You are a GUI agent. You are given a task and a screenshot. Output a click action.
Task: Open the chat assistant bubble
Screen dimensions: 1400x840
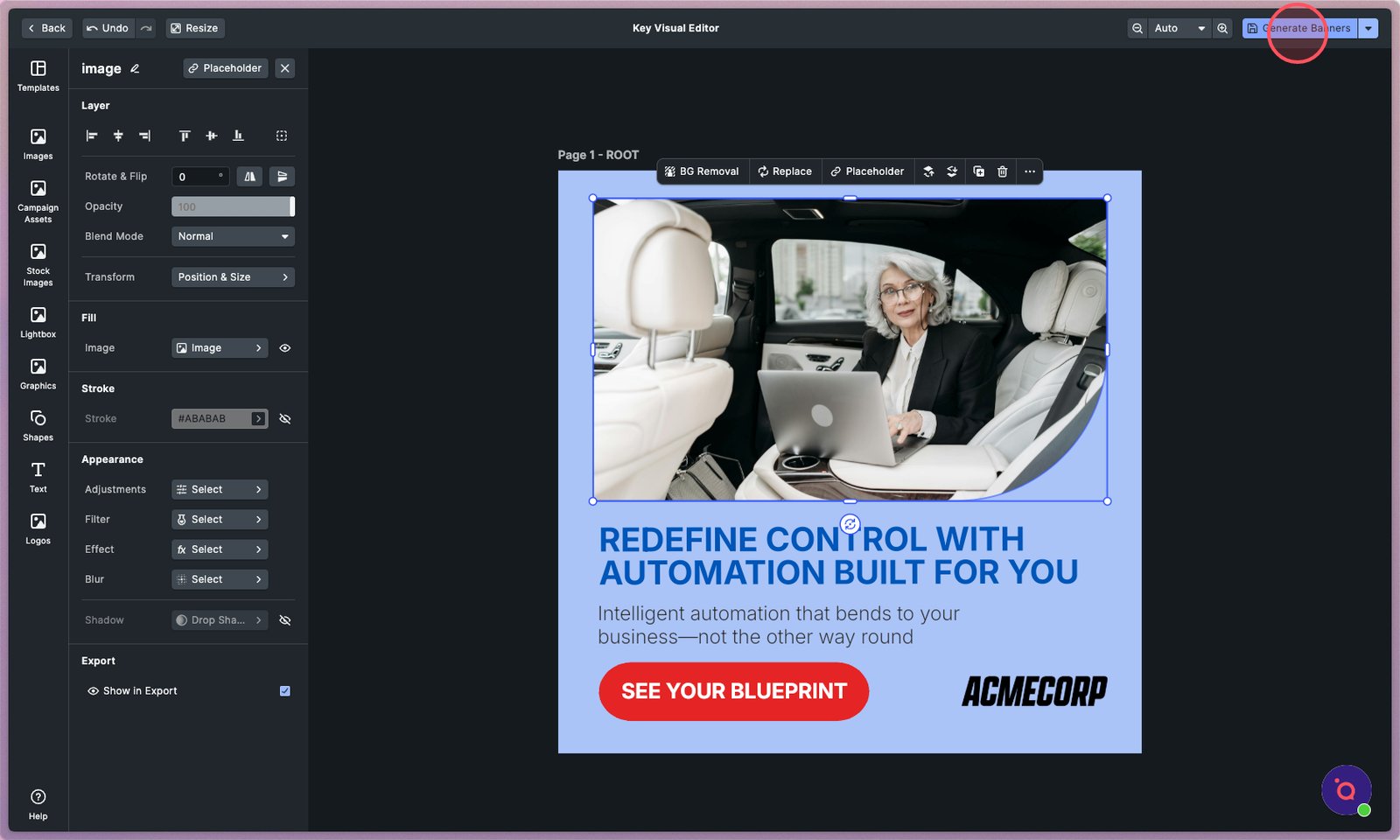pyautogui.click(x=1346, y=790)
